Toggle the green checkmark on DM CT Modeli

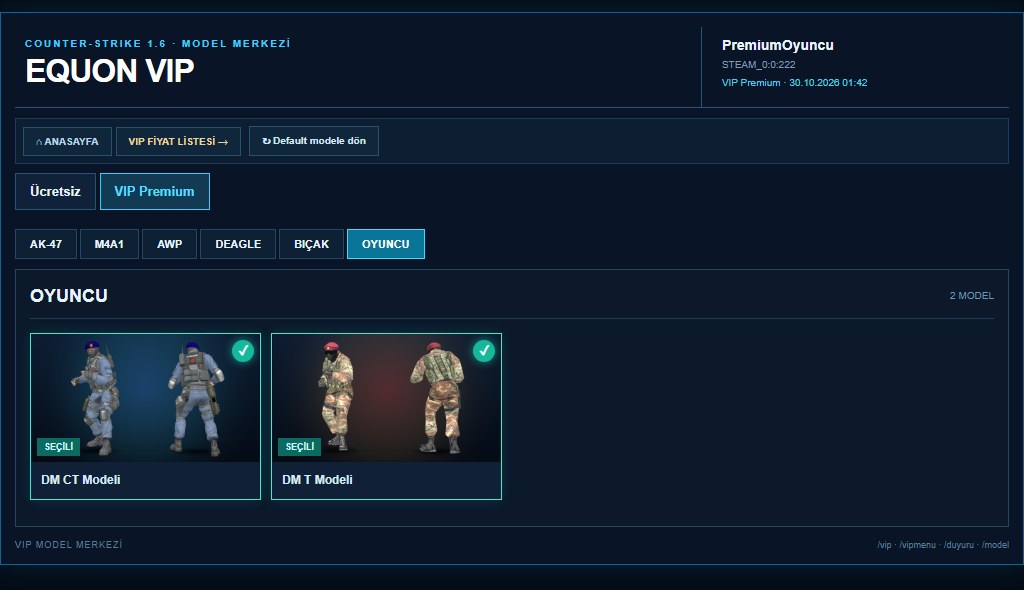click(243, 351)
